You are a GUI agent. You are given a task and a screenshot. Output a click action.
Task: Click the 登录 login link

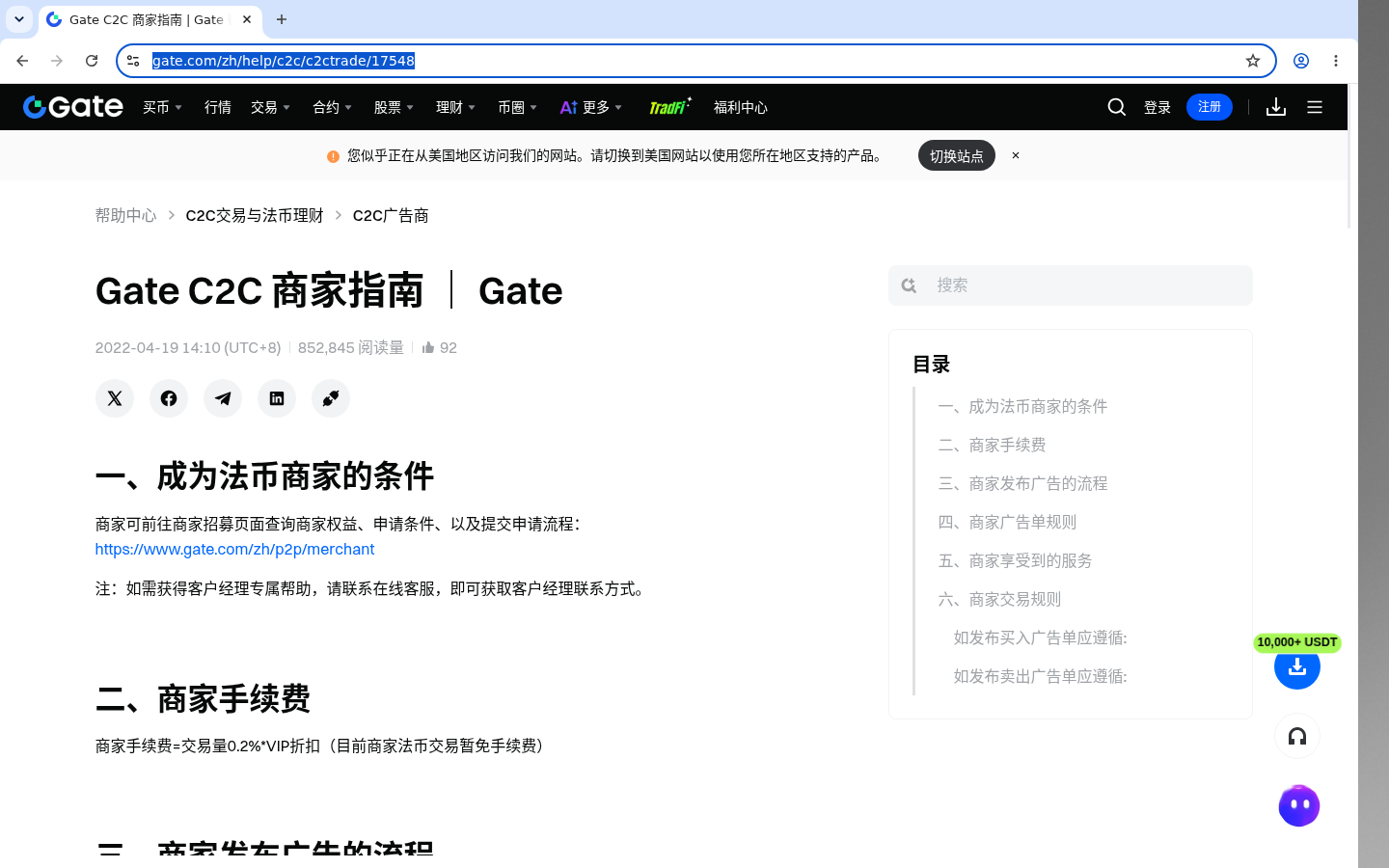(x=1157, y=107)
